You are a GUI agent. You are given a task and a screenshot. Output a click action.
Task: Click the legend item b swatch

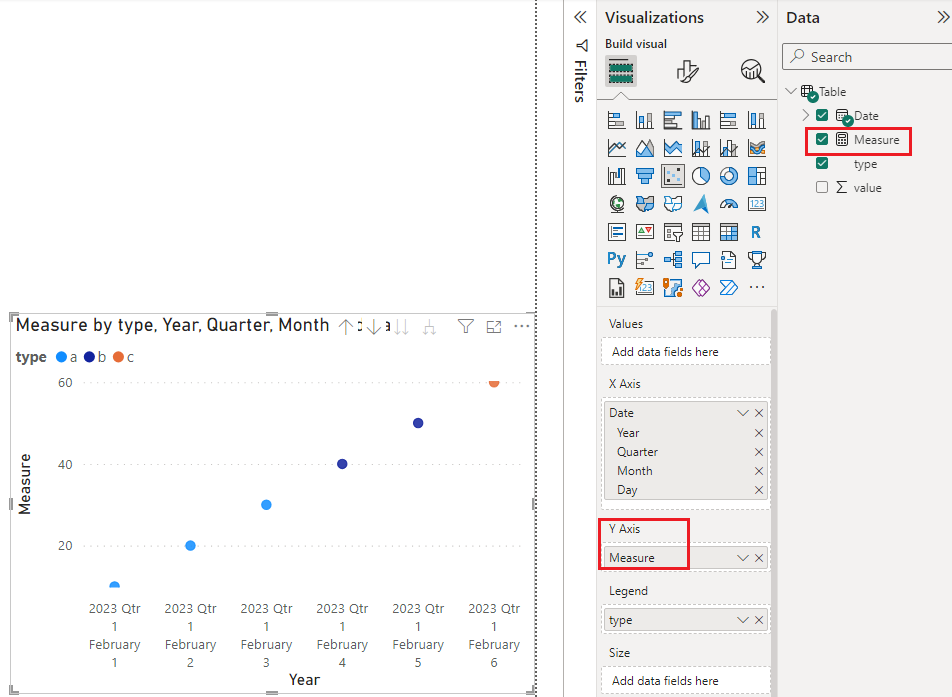click(89, 357)
